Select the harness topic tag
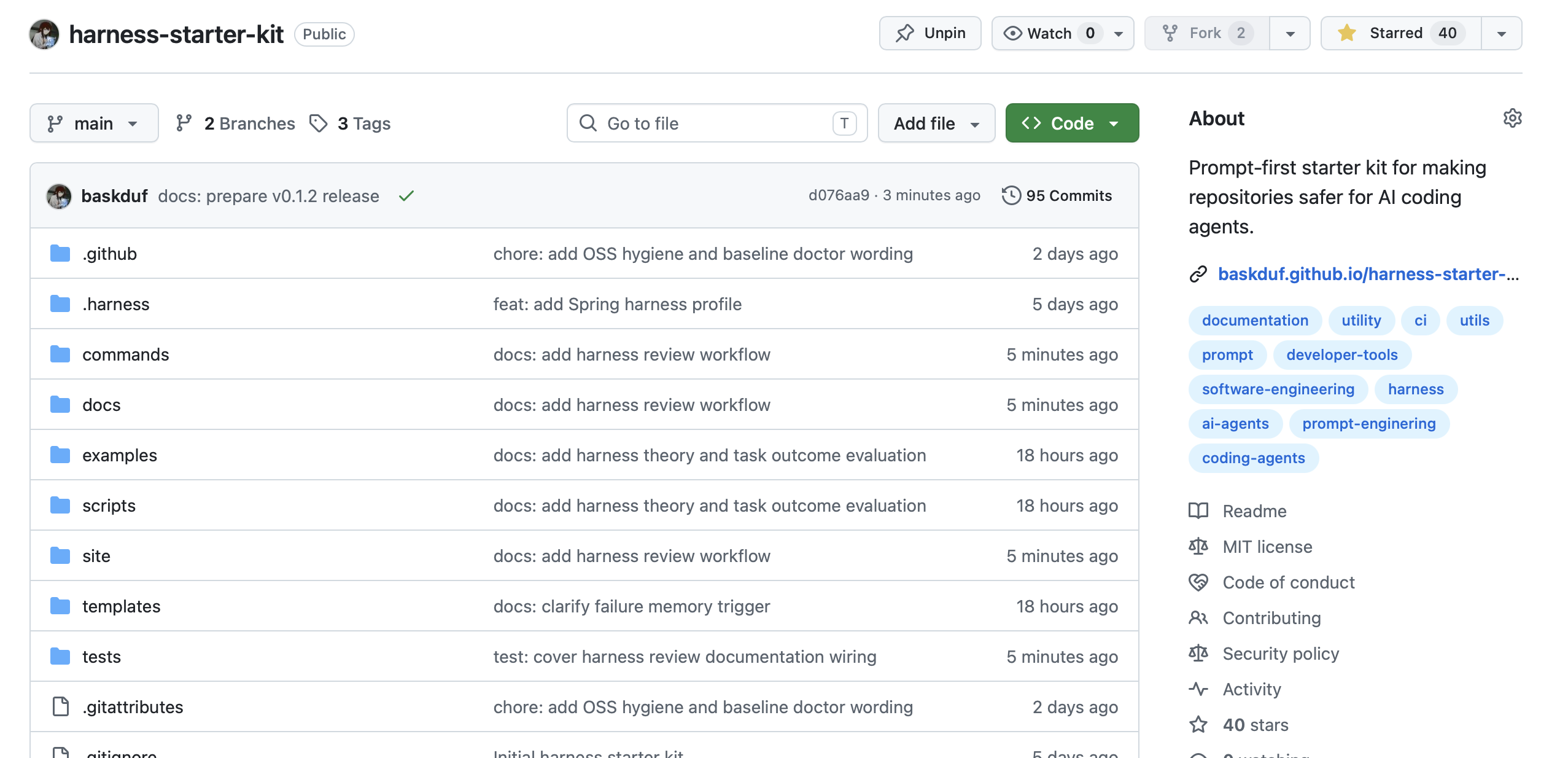1568x758 pixels. click(1416, 389)
